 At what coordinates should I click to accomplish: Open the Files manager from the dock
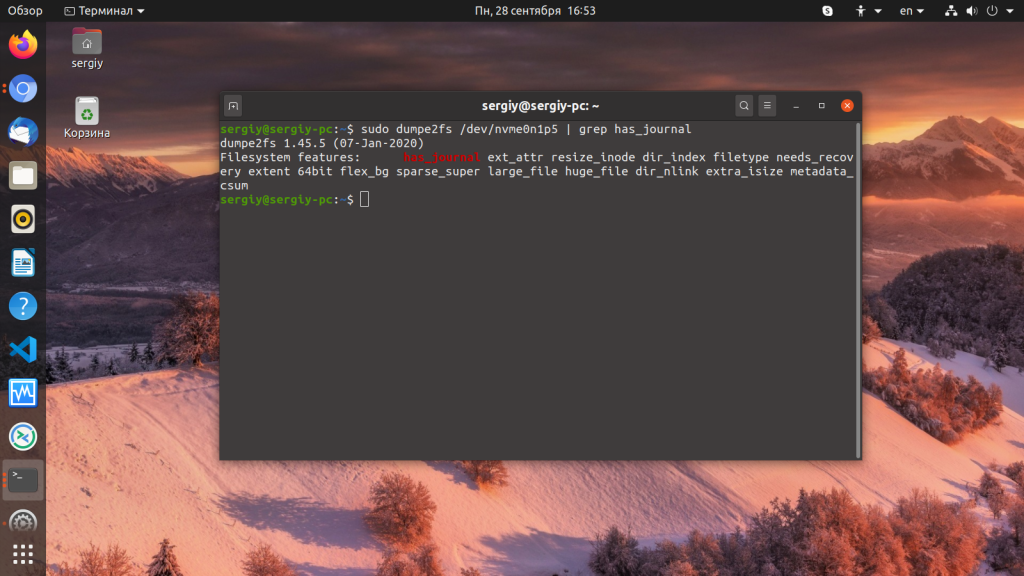[22, 175]
